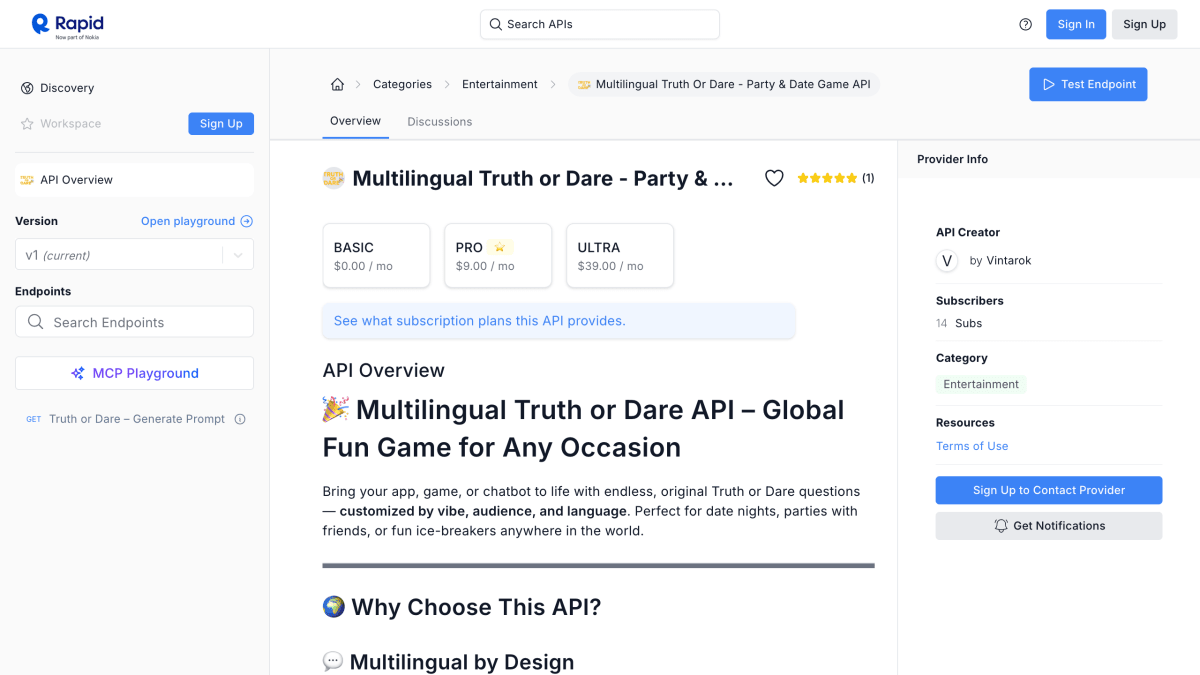Select the ULTRA plan card
Image resolution: width=1200 pixels, height=675 pixels.
tap(620, 255)
